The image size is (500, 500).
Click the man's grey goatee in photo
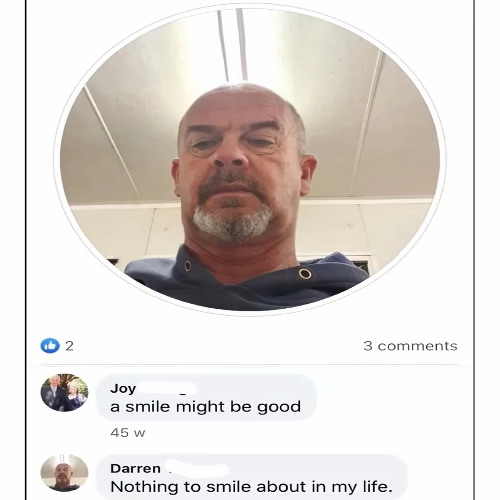[x=233, y=223]
